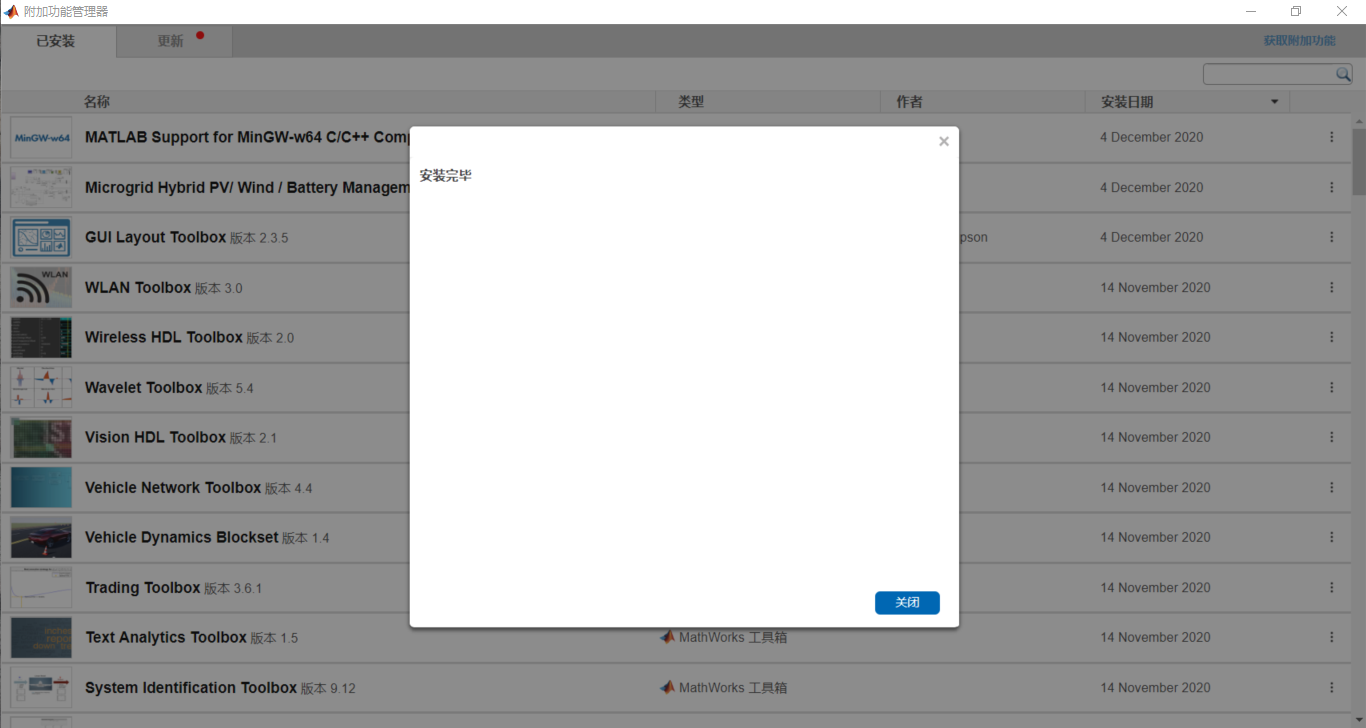Click the sort arrow in 安装日期 column

click(1274, 102)
